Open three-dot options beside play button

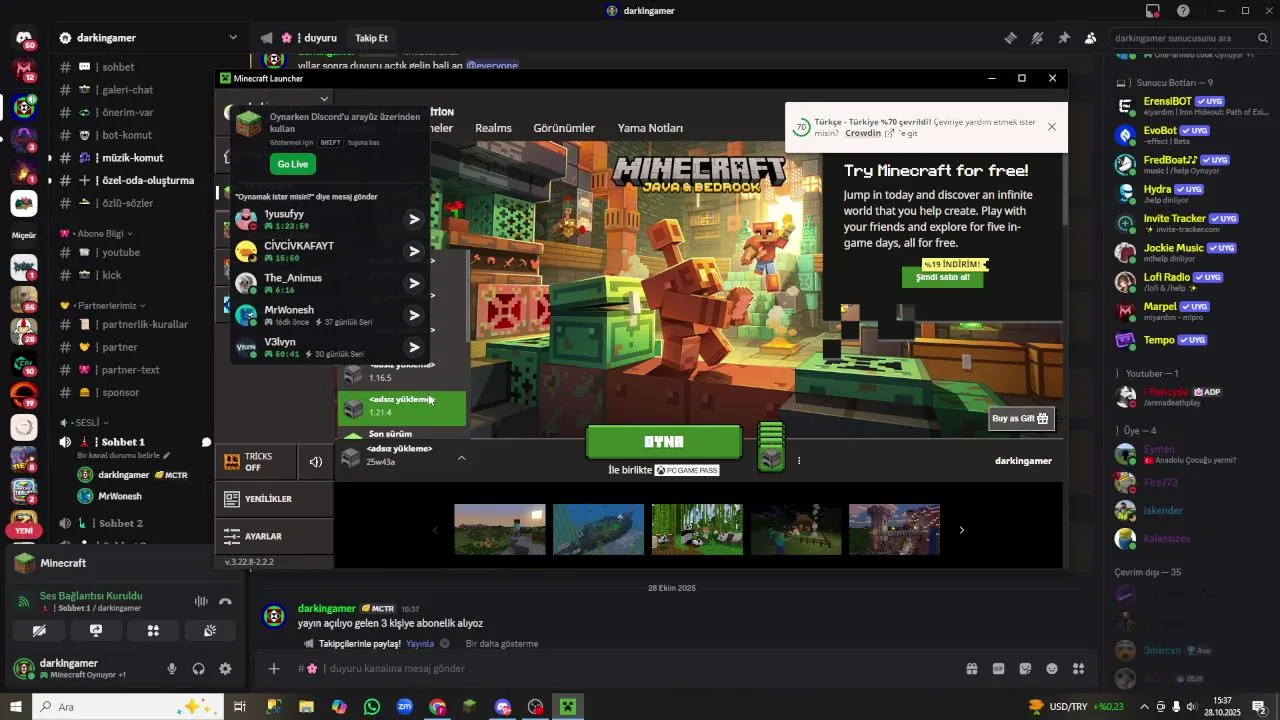(x=799, y=461)
